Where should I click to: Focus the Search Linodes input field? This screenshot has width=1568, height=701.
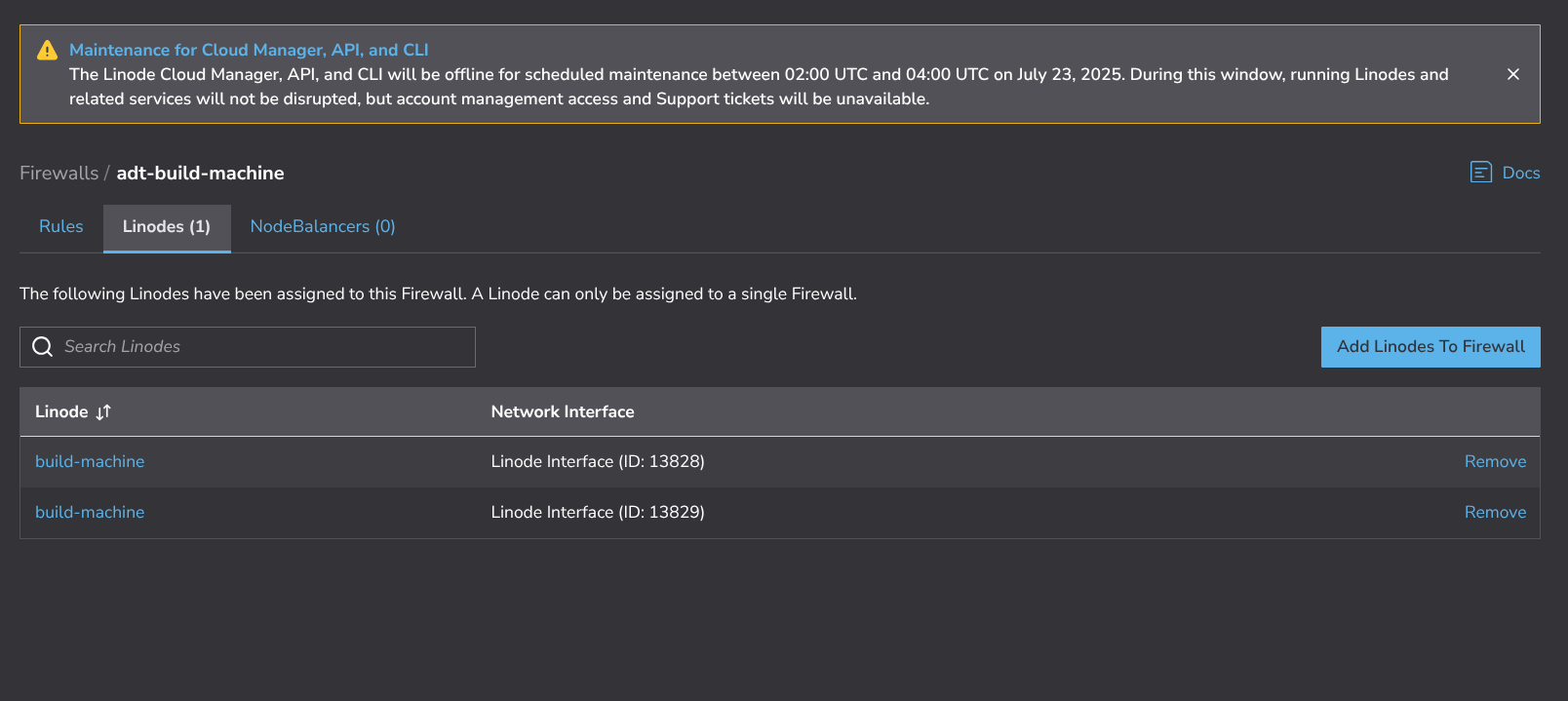[263, 347]
